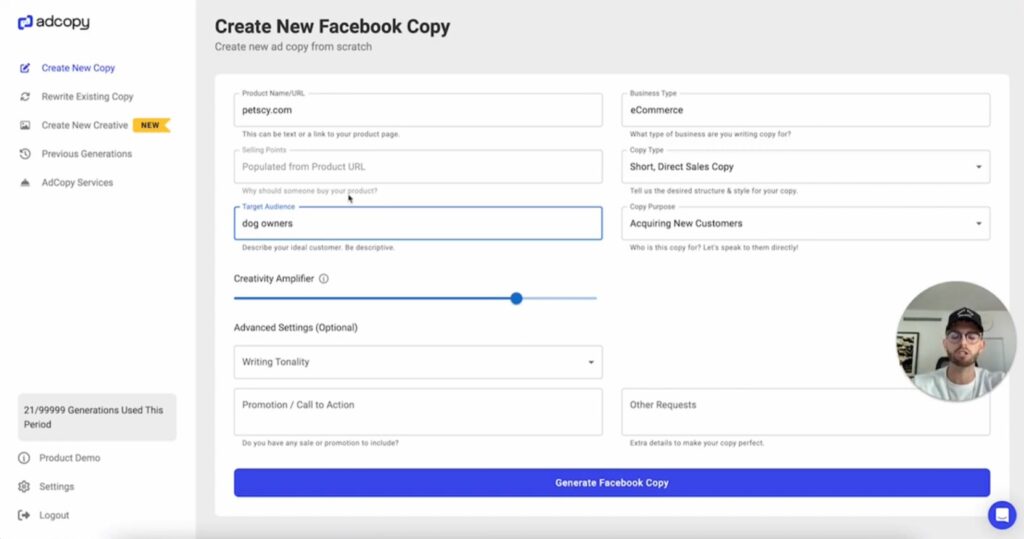
Task: Click the Creativity Amplifier info icon
Action: point(324,279)
